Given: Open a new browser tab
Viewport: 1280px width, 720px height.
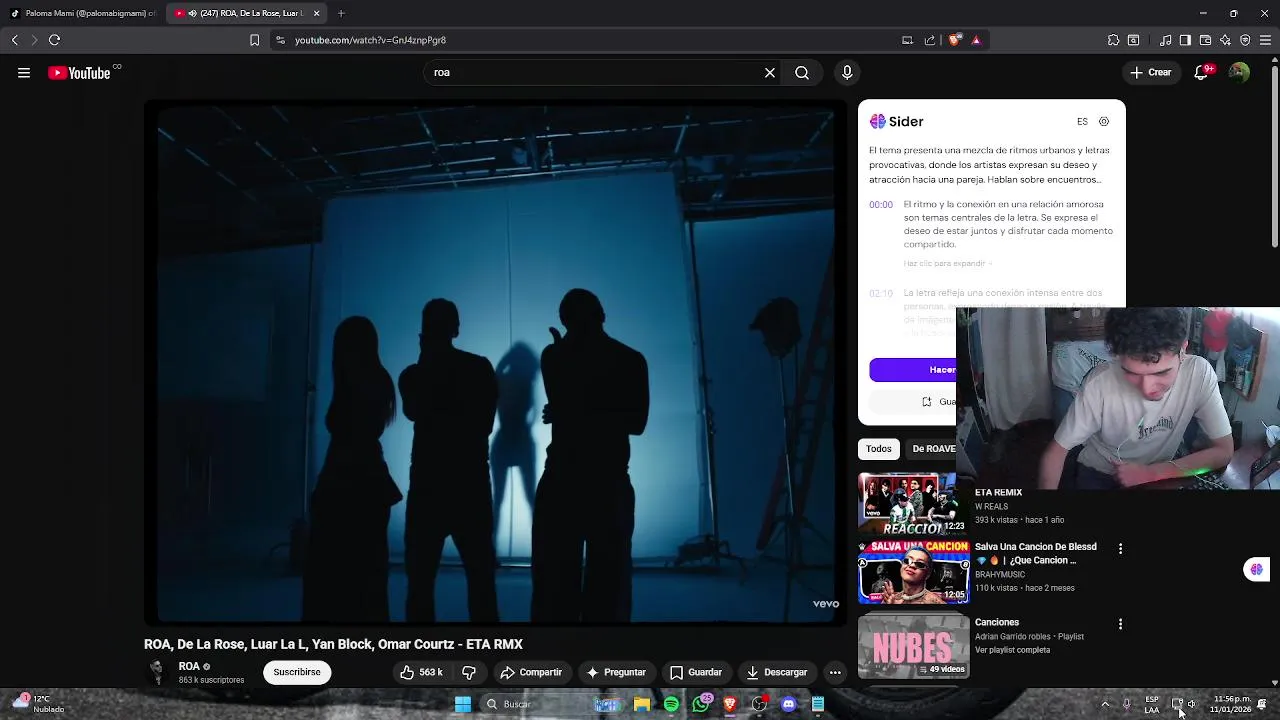Looking at the screenshot, I should 341,13.
